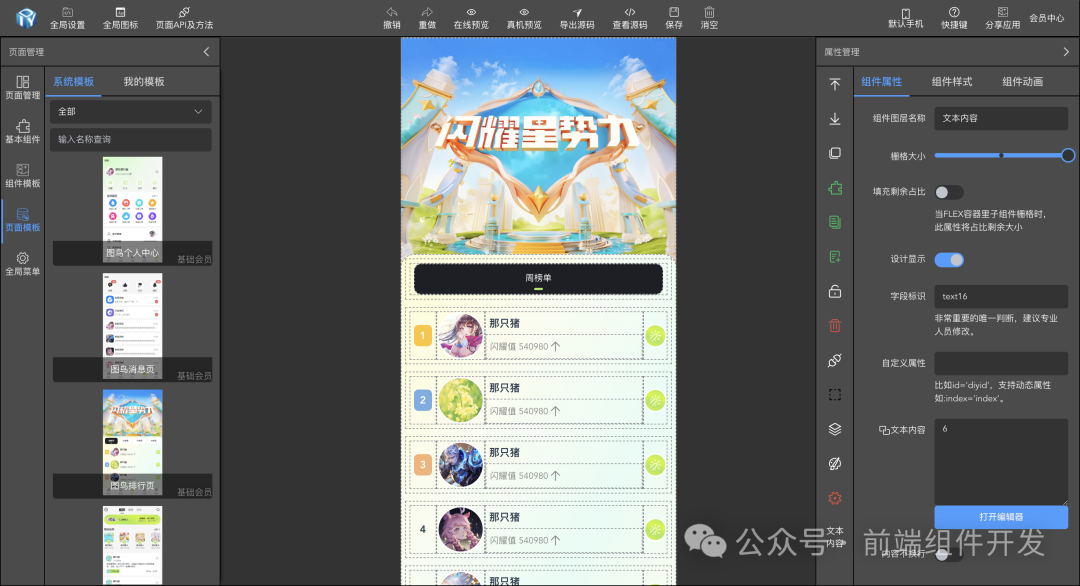Select the 图鸟个人中心 template thumbnail

[132, 210]
